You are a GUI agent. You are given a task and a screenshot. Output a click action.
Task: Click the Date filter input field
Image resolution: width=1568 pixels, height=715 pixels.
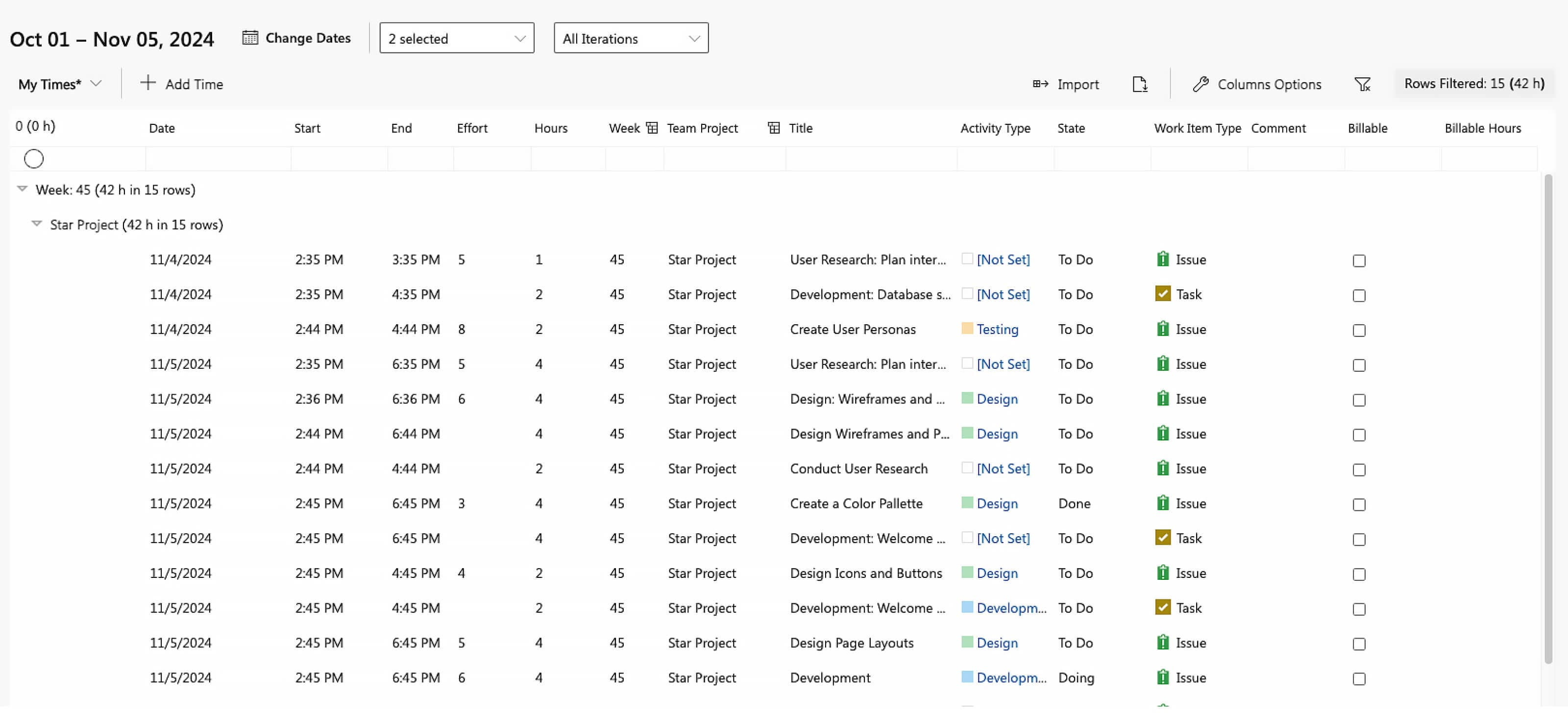click(218, 160)
